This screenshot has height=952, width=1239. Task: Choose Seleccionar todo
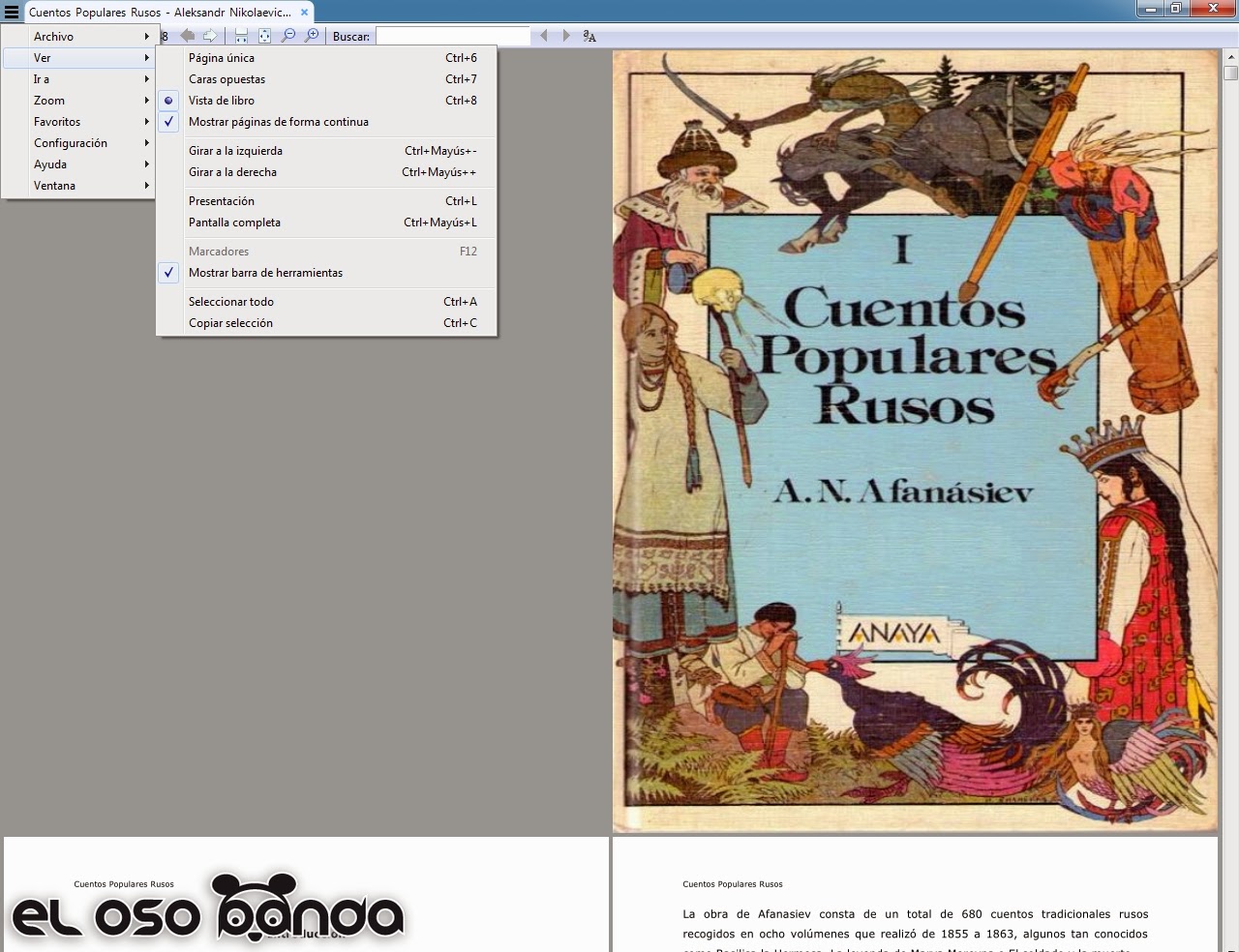point(327,302)
